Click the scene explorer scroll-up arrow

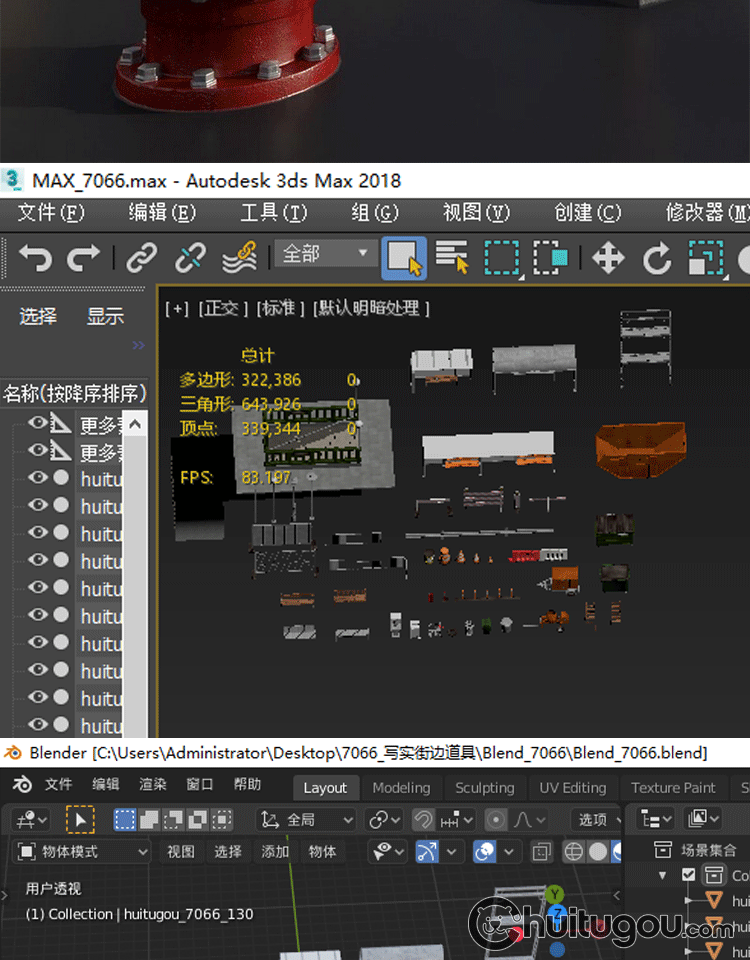[x=136, y=425]
